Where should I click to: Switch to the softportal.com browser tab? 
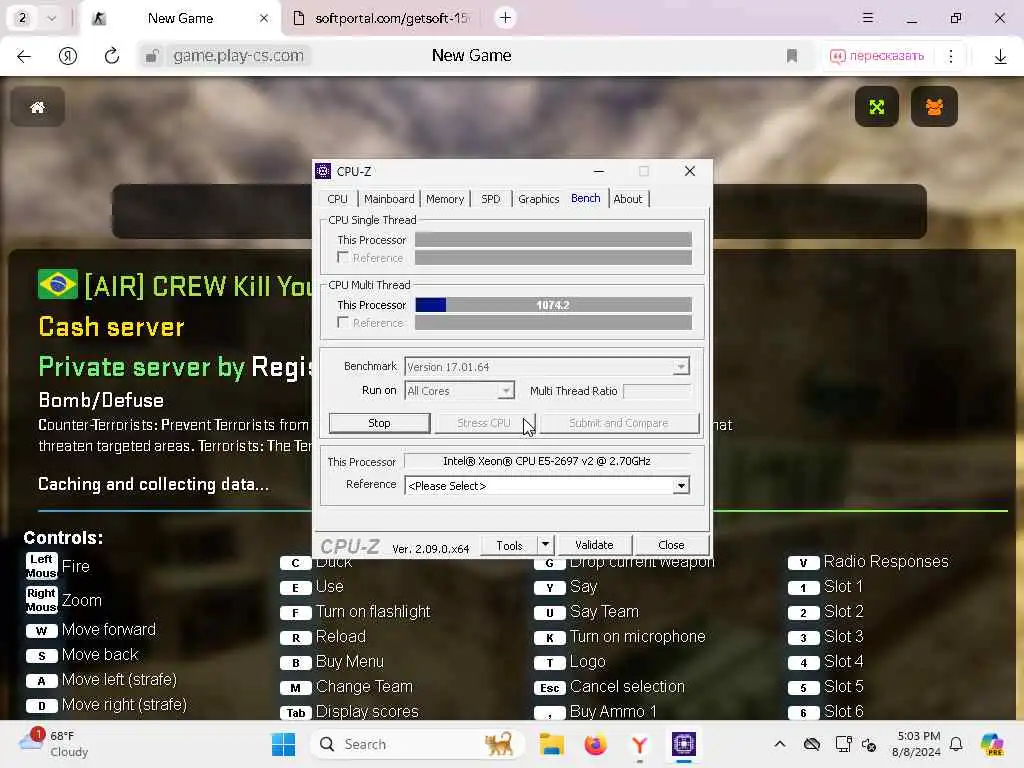pos(381,18)
